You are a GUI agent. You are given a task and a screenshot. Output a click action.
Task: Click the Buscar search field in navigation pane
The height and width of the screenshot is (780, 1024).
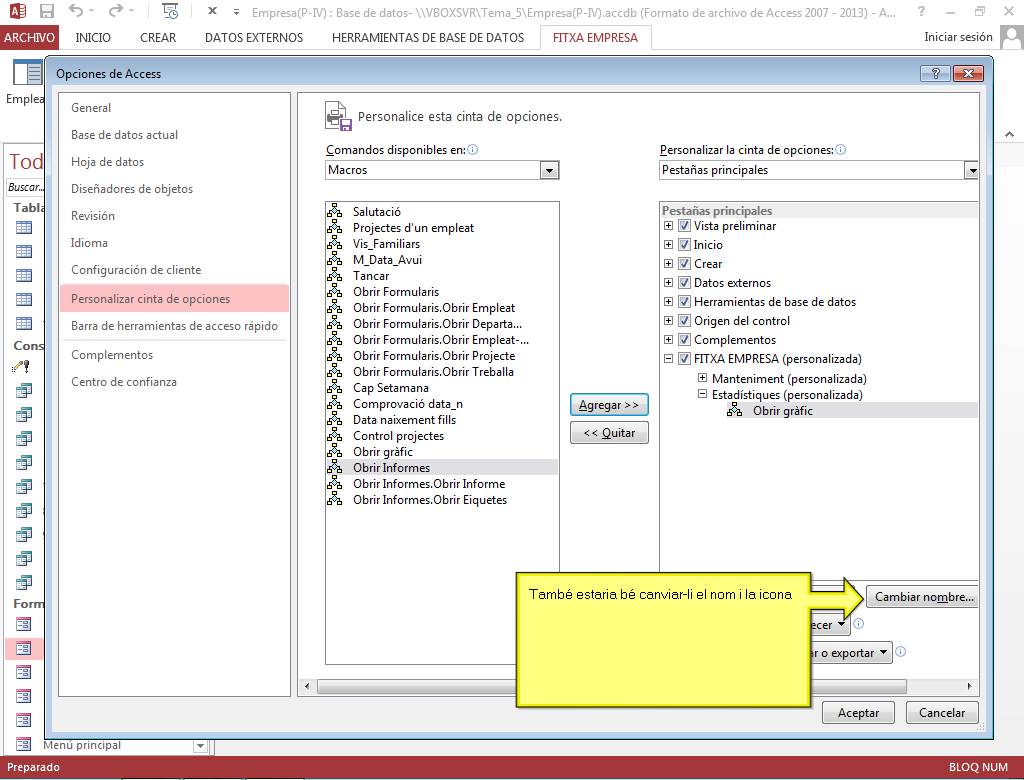[x=25, y=187]
